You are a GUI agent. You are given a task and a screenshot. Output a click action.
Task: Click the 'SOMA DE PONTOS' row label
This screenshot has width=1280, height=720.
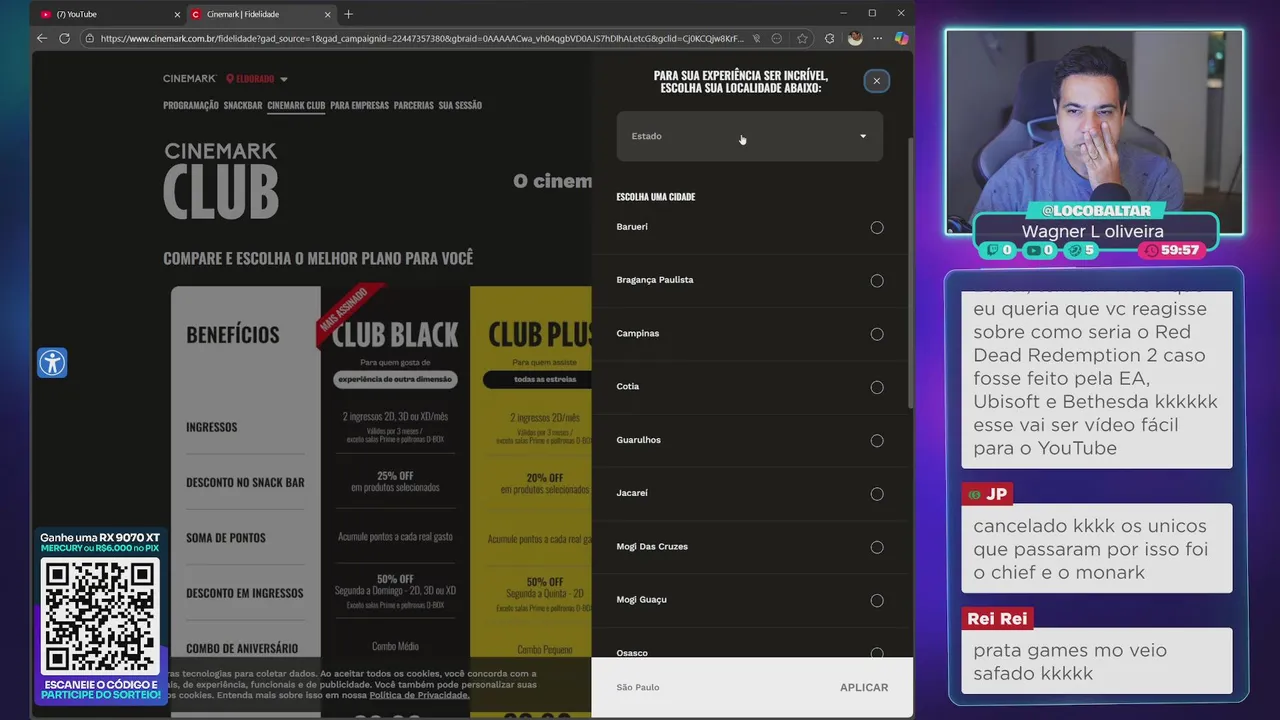(226, 538)
